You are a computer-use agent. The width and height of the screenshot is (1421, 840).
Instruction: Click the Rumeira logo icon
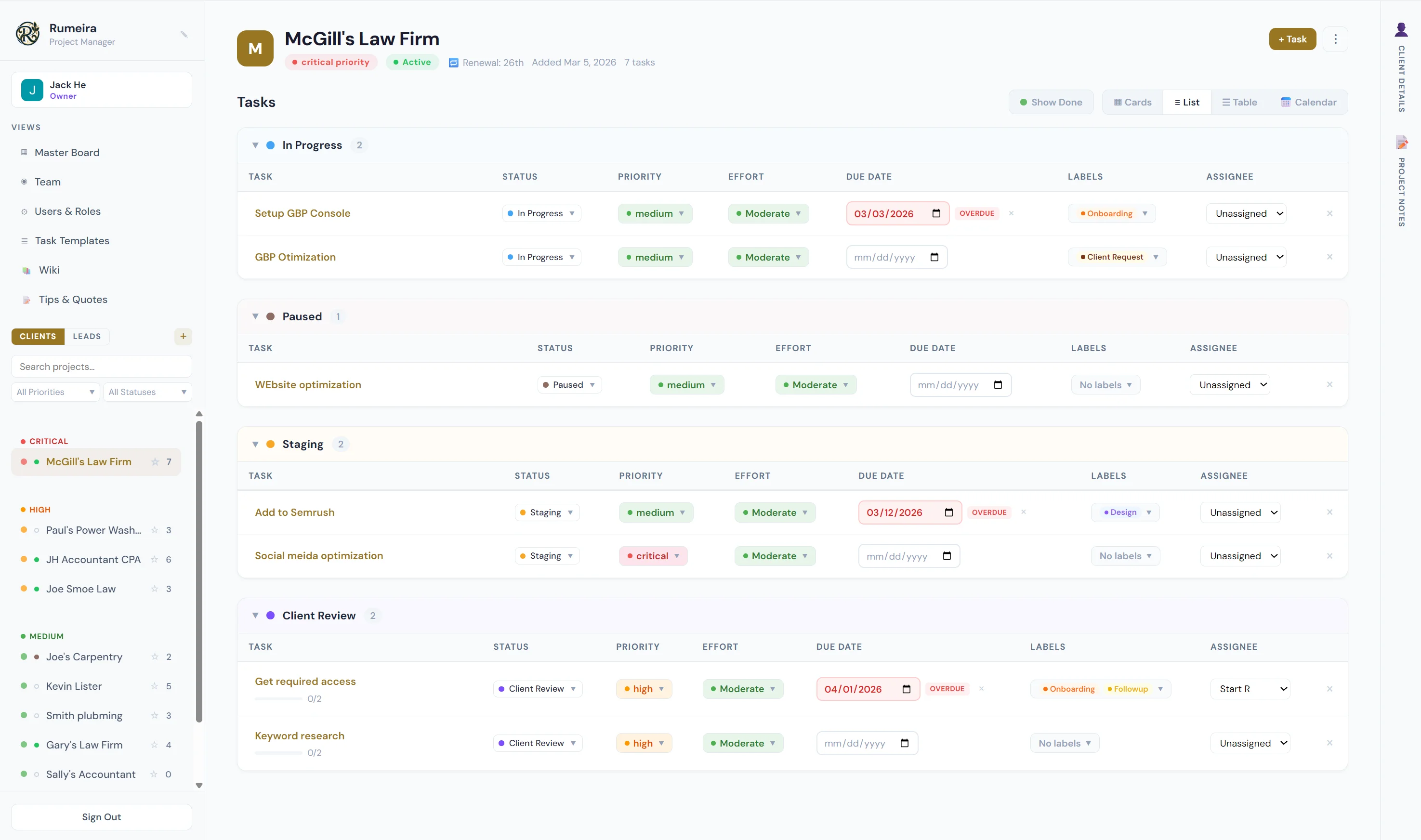coord(27,33)
